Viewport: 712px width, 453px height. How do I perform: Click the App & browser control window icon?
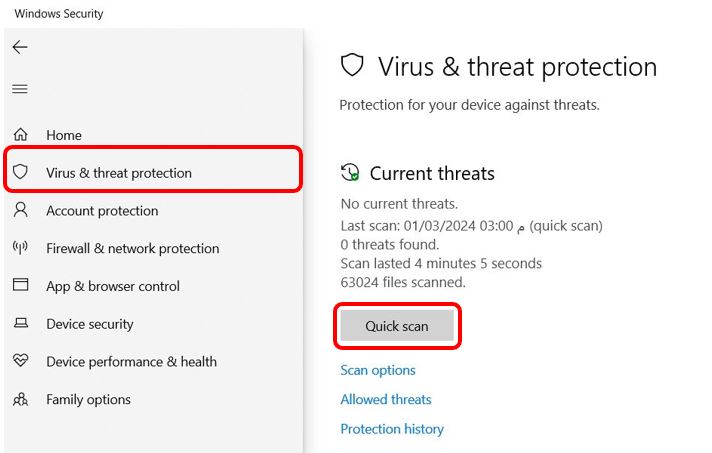pyautogui.click(x=21, y=285)
